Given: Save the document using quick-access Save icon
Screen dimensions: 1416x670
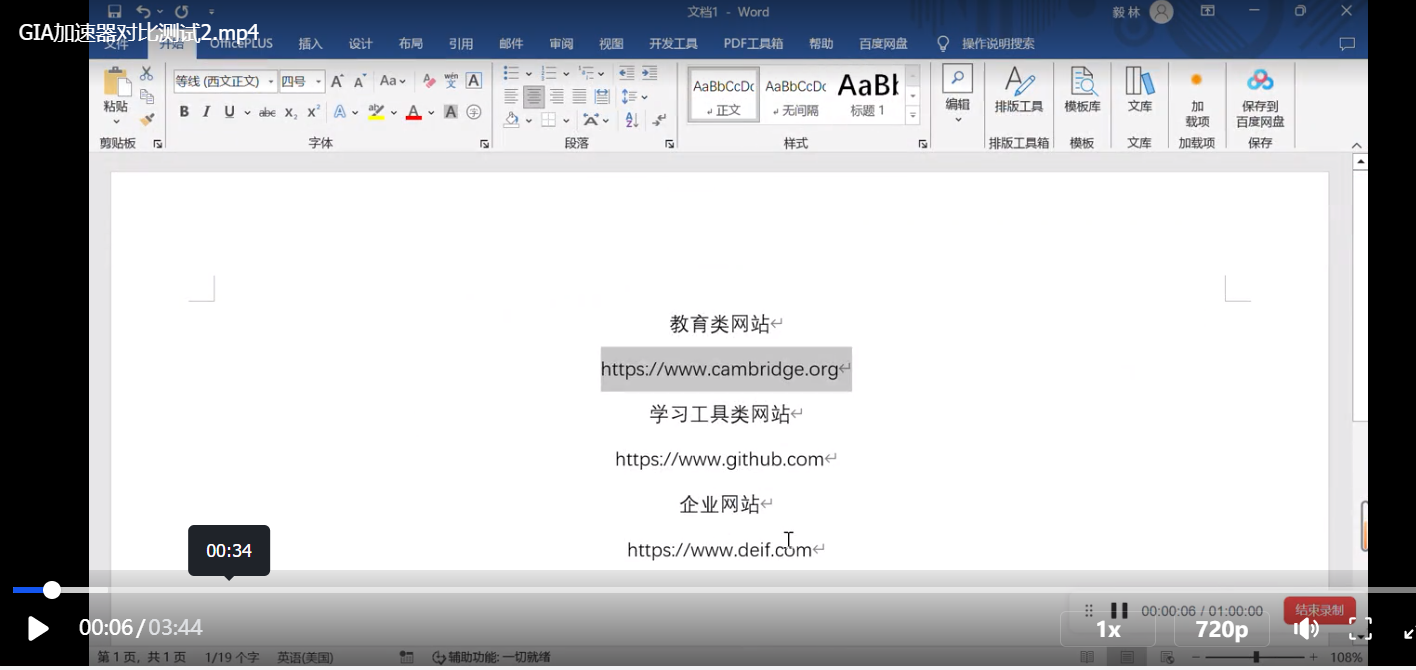Looking at the screenshot, I should pyautogui.click(x=114, y=12).
